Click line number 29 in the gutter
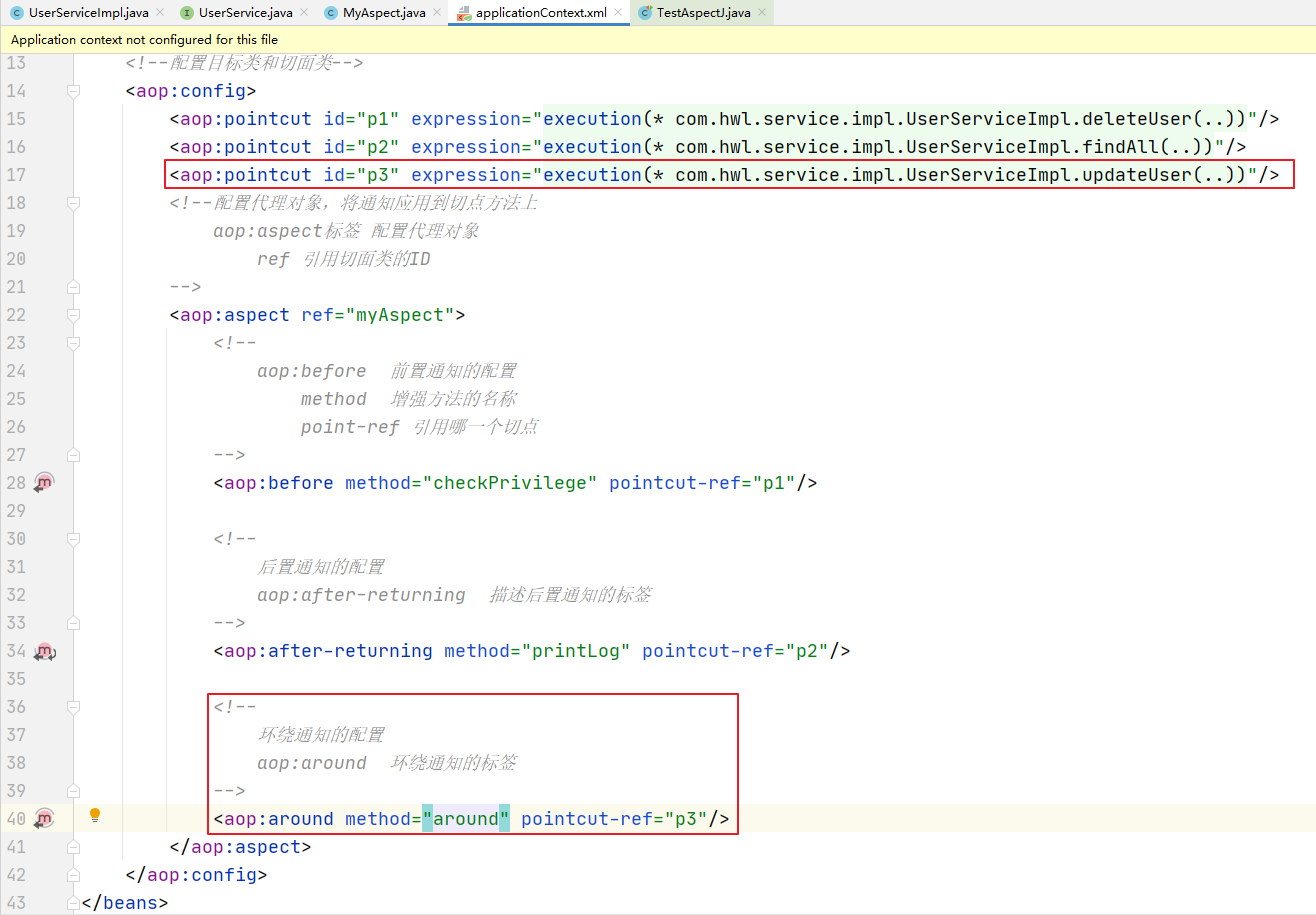Image resolution: width=1316 pixels, height=915 pixels. coord(15,511)
